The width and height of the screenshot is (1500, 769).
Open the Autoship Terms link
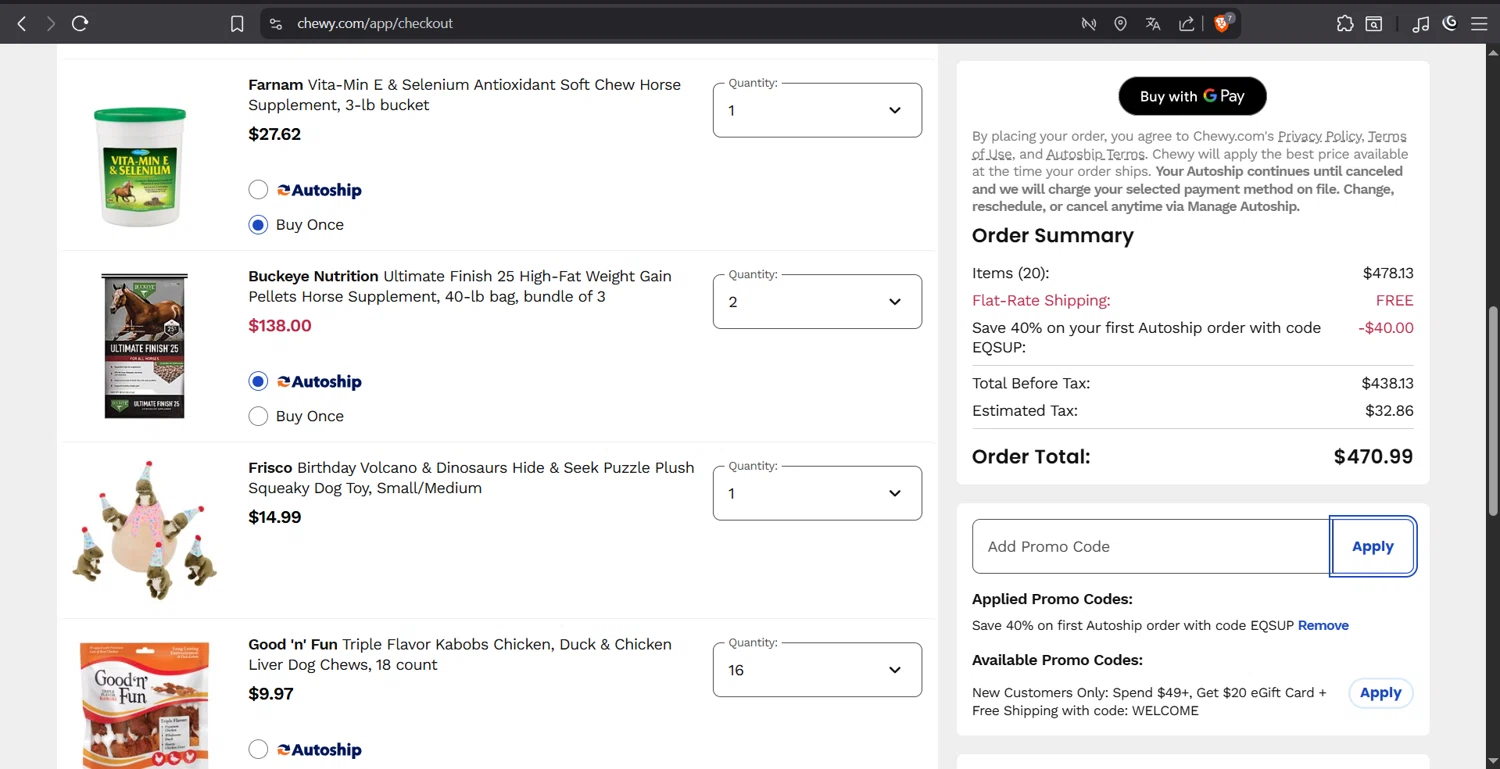pyautogui.click(x=1095, y=154)
